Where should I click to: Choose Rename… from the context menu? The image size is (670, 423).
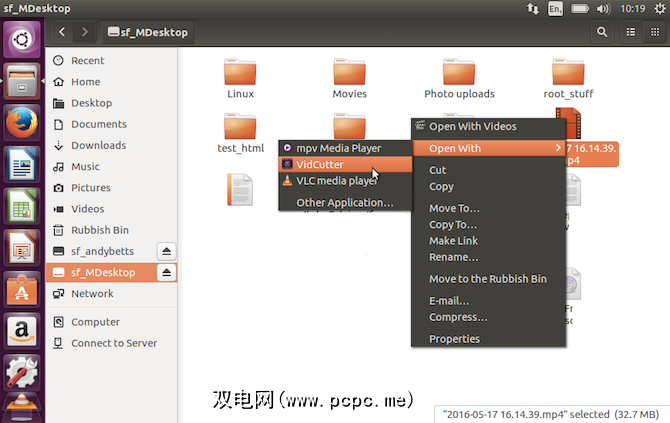click(x=489, y=257)
